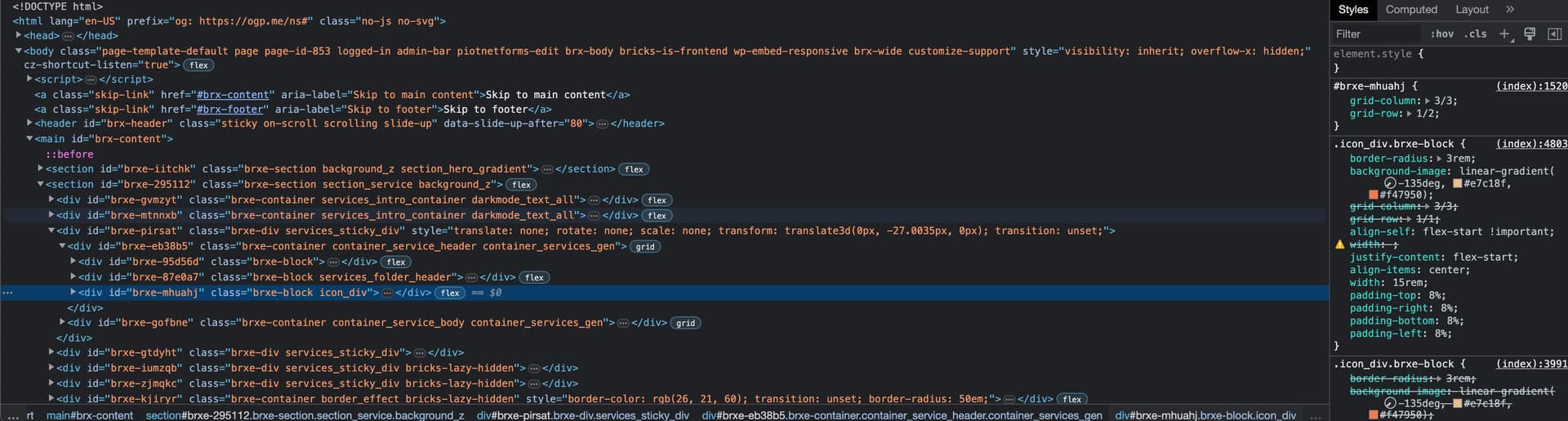The image size is (1568, 421).
Task: Toggle flex overlay badge for brxe-mhuahj
Action: pyautogui.click(x=450, y=293)
